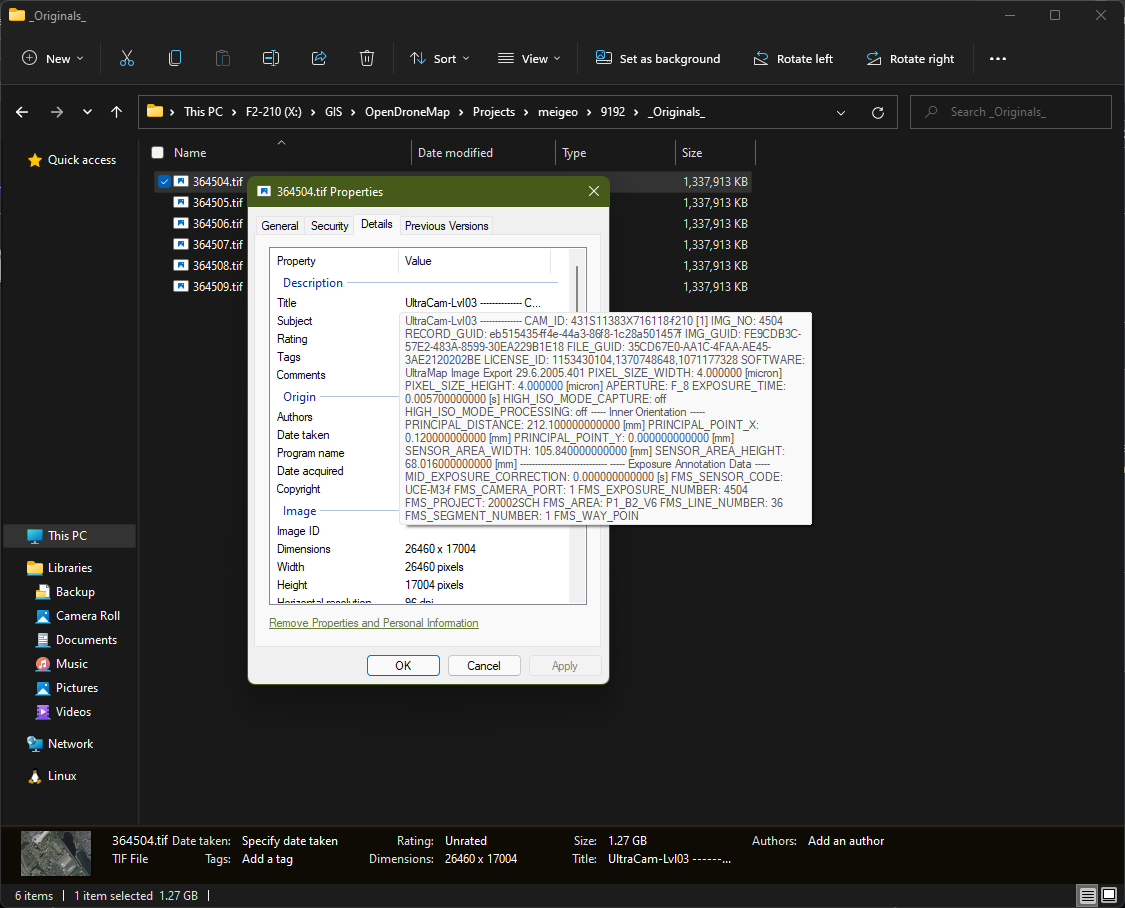The height and width of the screenshot is (908, 1125).
Task: Go up one folder level arrow
Action: tap(116, 112)
